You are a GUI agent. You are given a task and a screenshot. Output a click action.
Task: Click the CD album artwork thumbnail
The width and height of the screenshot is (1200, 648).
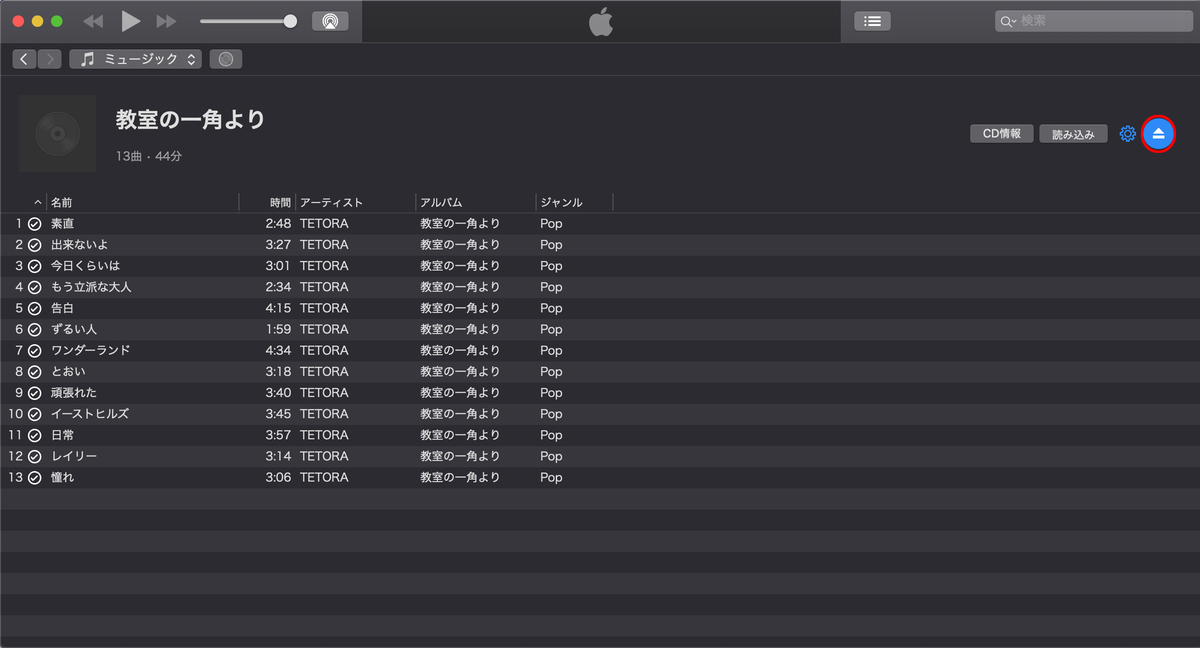[x=57, y=133]
